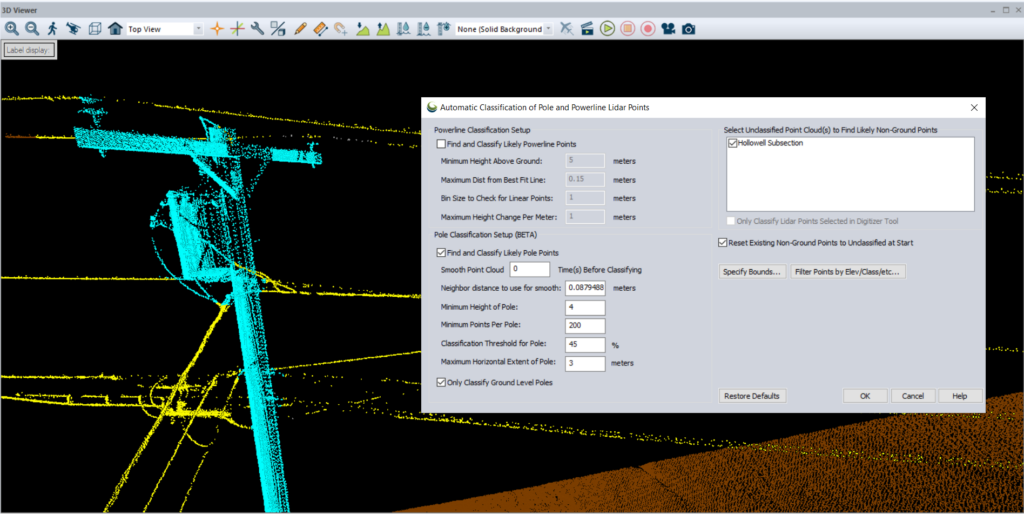Click the Powerline Classification Setup heading
The height and width of the screenshot is (514, 1024).
[x=482, y=130]
